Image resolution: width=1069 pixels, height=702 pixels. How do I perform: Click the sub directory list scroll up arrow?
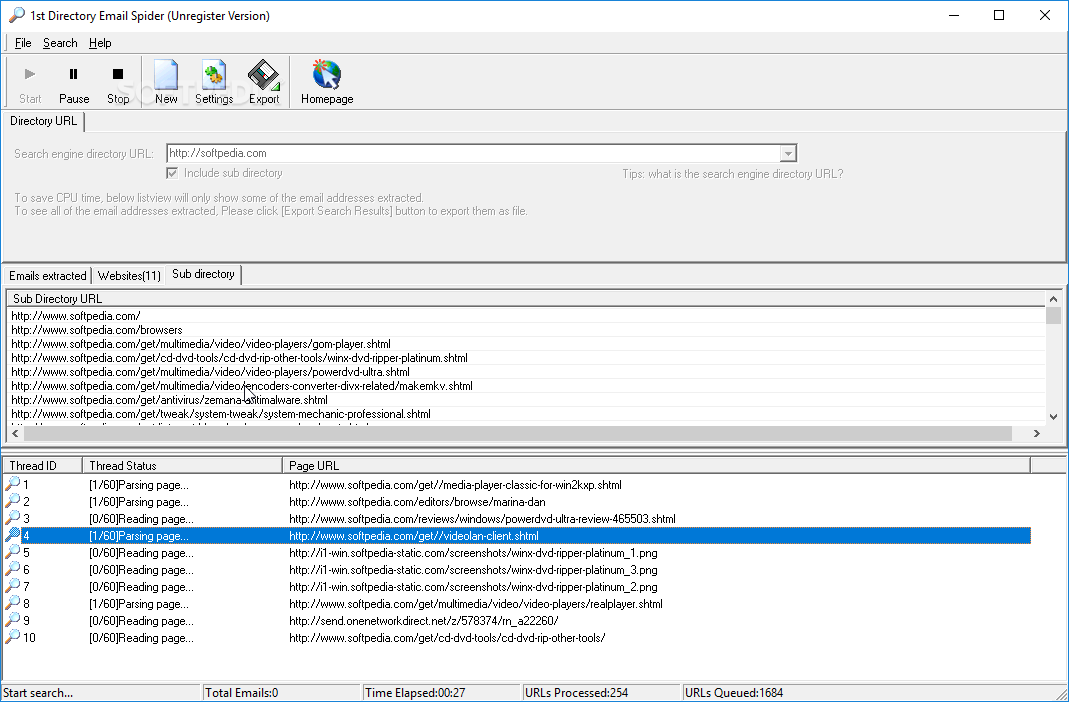(x=1053, y=299)
